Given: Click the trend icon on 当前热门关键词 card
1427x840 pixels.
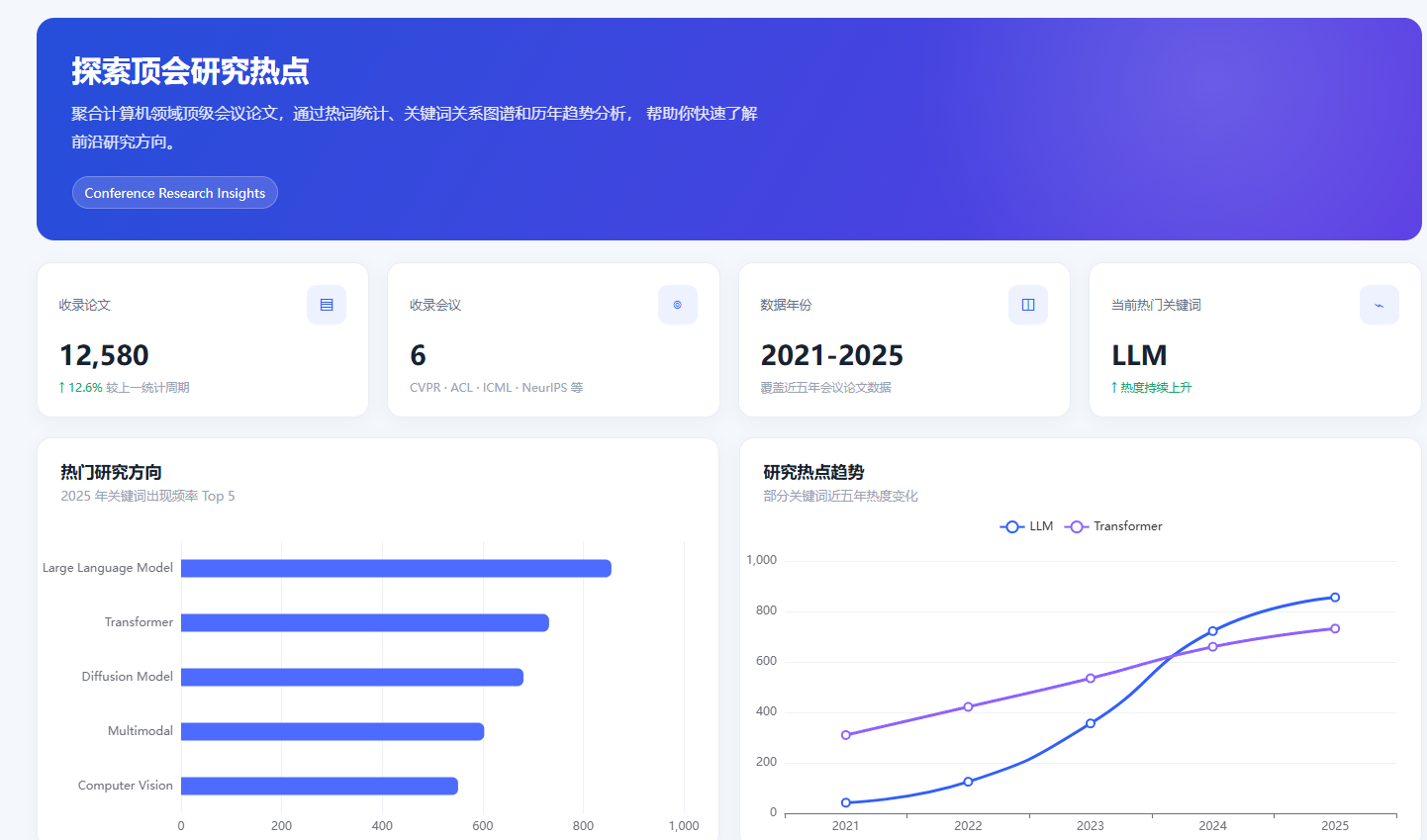Looking at the screenshot, I should point(1379,305).
